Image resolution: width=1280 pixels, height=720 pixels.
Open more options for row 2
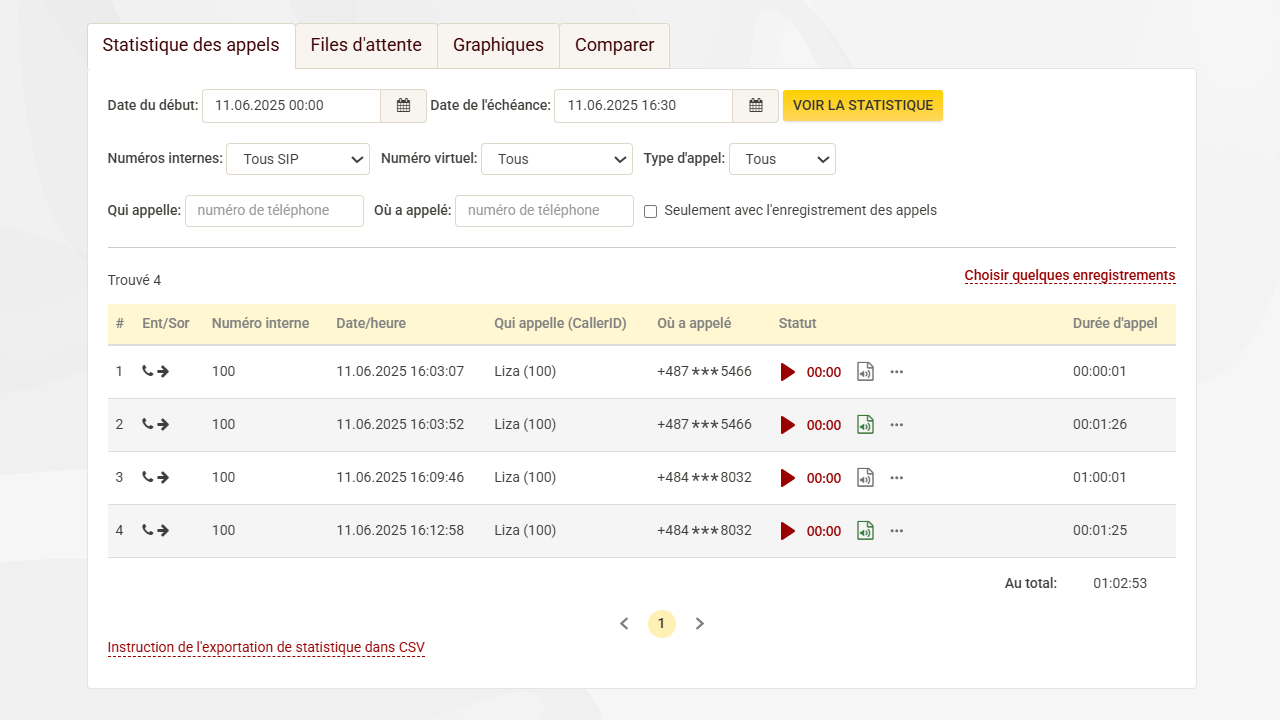pyautogui.click(x=897, y=425)
